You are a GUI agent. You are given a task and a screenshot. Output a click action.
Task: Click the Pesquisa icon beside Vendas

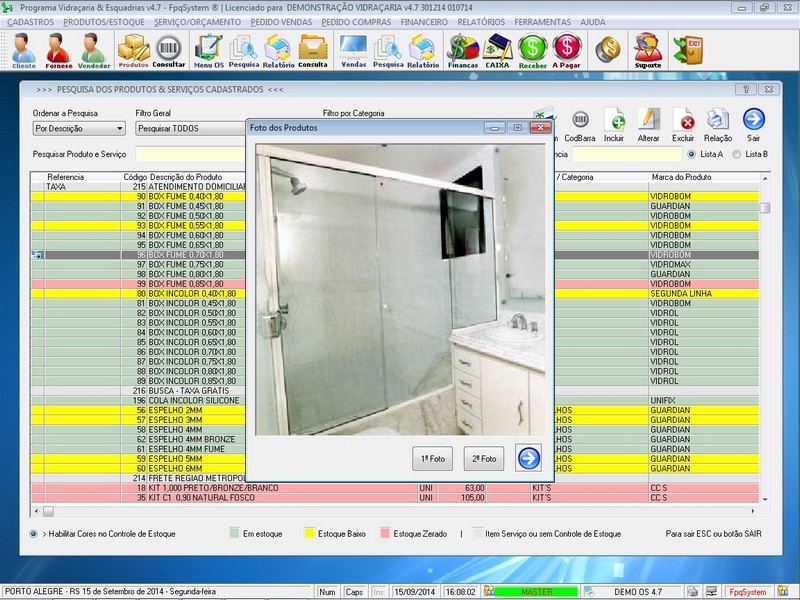coord(388,50)
